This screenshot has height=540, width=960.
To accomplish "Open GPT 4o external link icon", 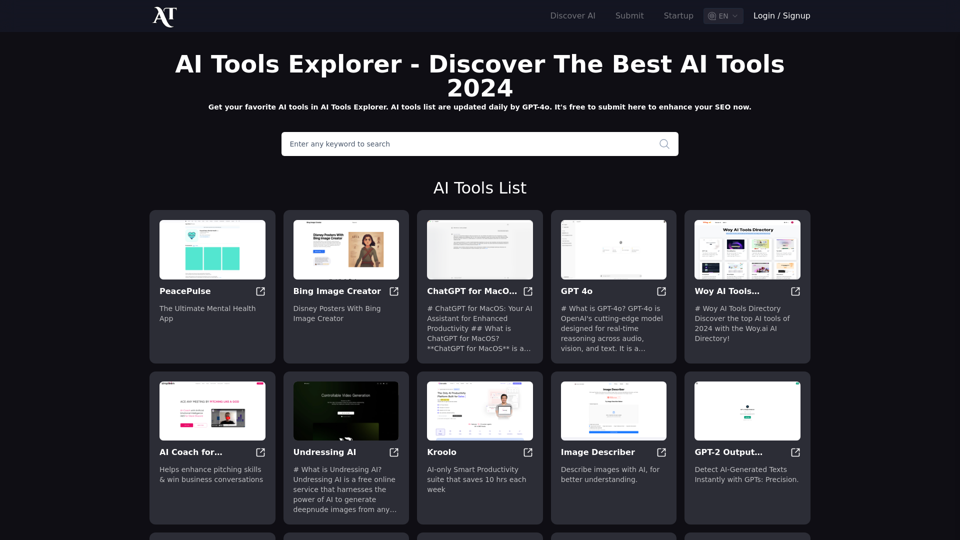I will pyautogui.click(x=661, y=291).
